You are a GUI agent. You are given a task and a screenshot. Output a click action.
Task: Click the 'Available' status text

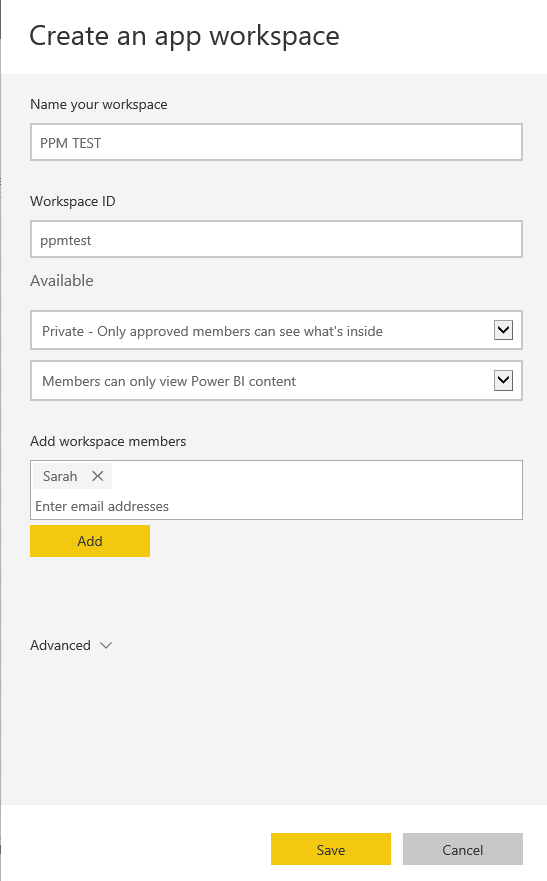pyautogui.click(x=62, y=280)
